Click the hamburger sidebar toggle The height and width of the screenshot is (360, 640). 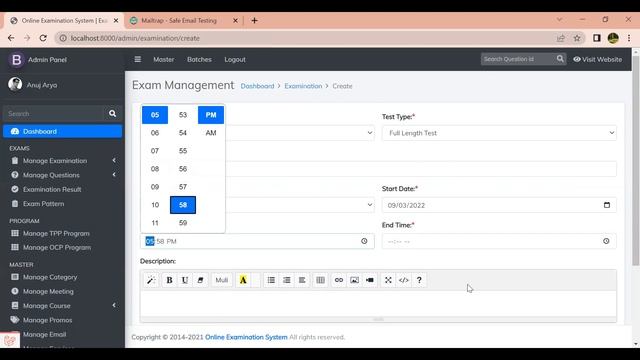tap(138, 59)
